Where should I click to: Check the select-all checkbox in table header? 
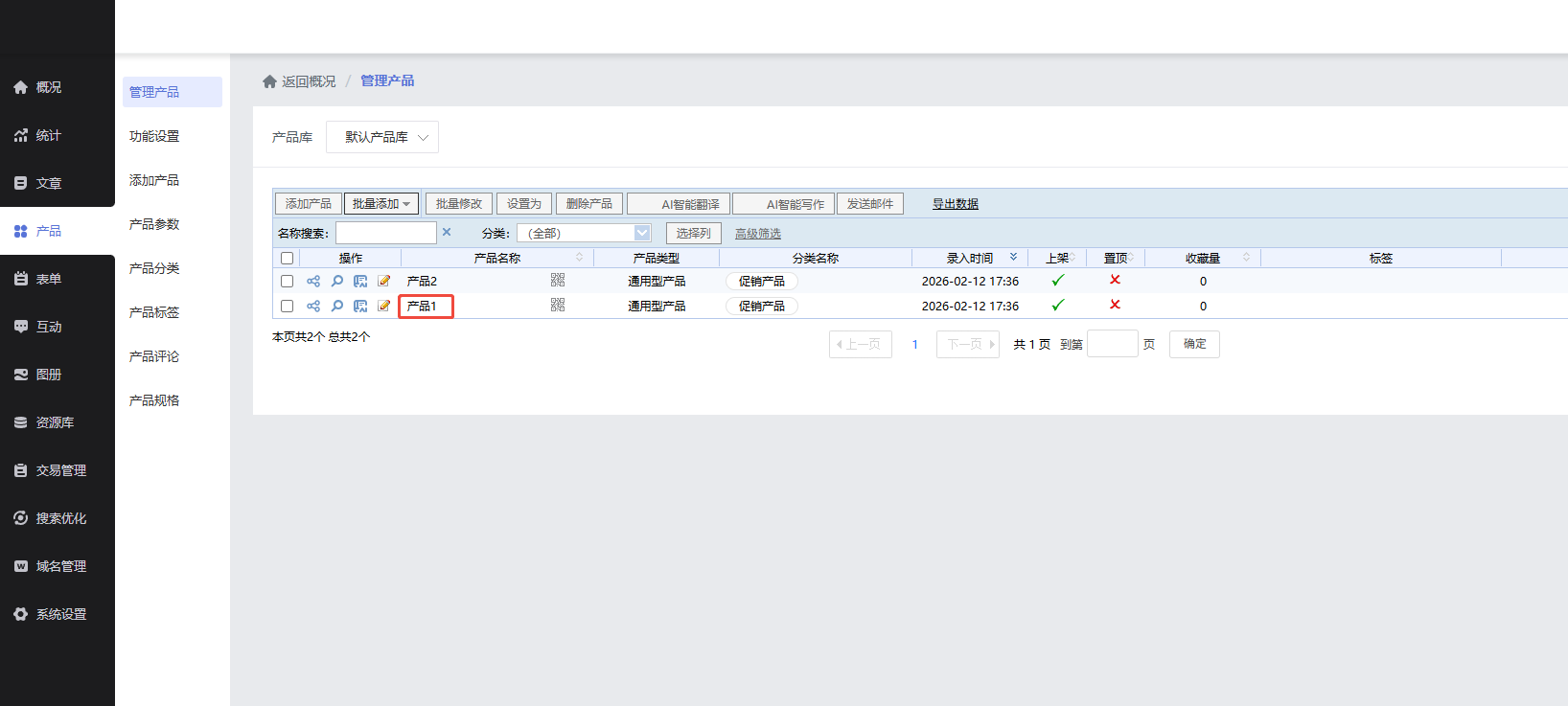(x=287, y=258)
